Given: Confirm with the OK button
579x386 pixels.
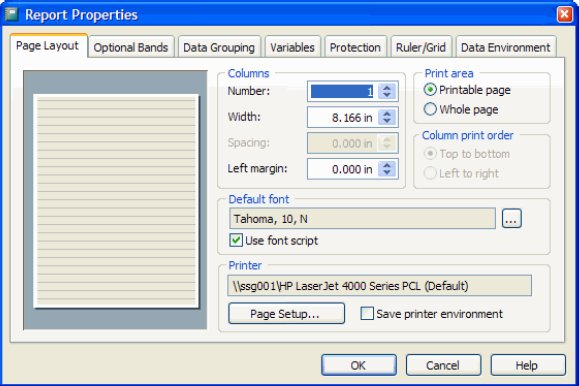Looking at the screenshot, I should pos(359,365).
